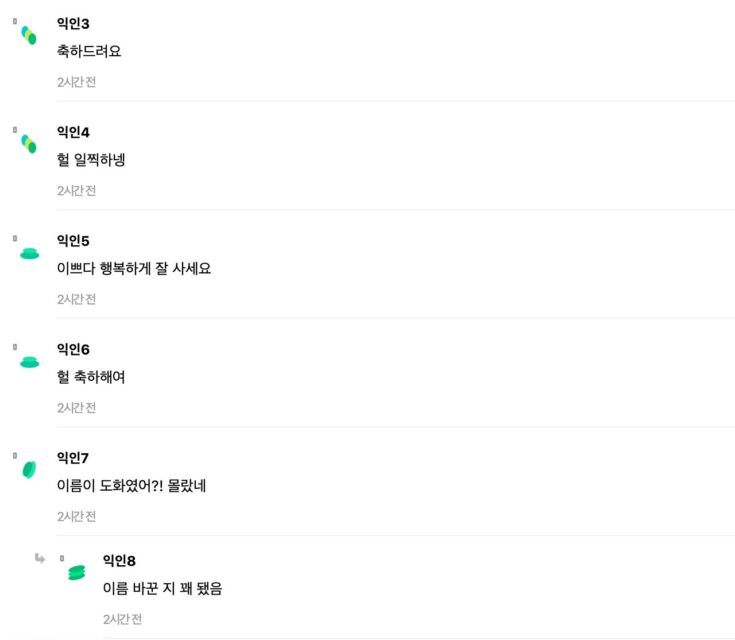Open the 익인3 username link
The image size is (735, 640).
73,23
